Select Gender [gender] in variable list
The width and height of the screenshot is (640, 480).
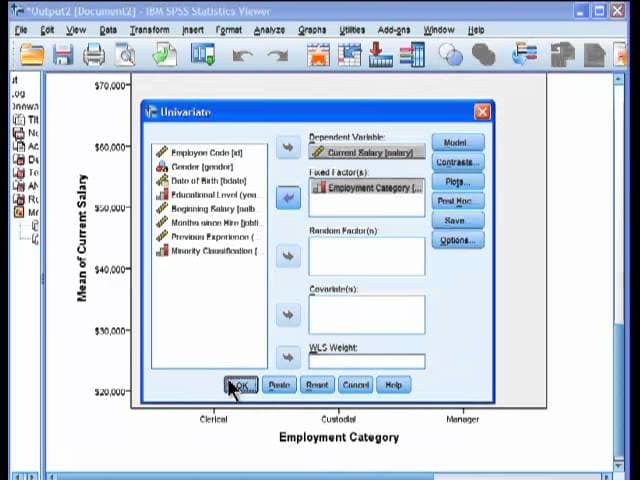pyautogui.click(x=202, y=167)
